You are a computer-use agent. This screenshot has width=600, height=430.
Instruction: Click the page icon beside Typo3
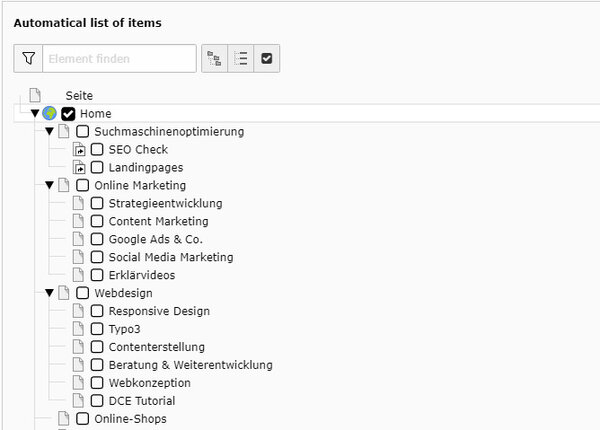(x=78, y=329)
